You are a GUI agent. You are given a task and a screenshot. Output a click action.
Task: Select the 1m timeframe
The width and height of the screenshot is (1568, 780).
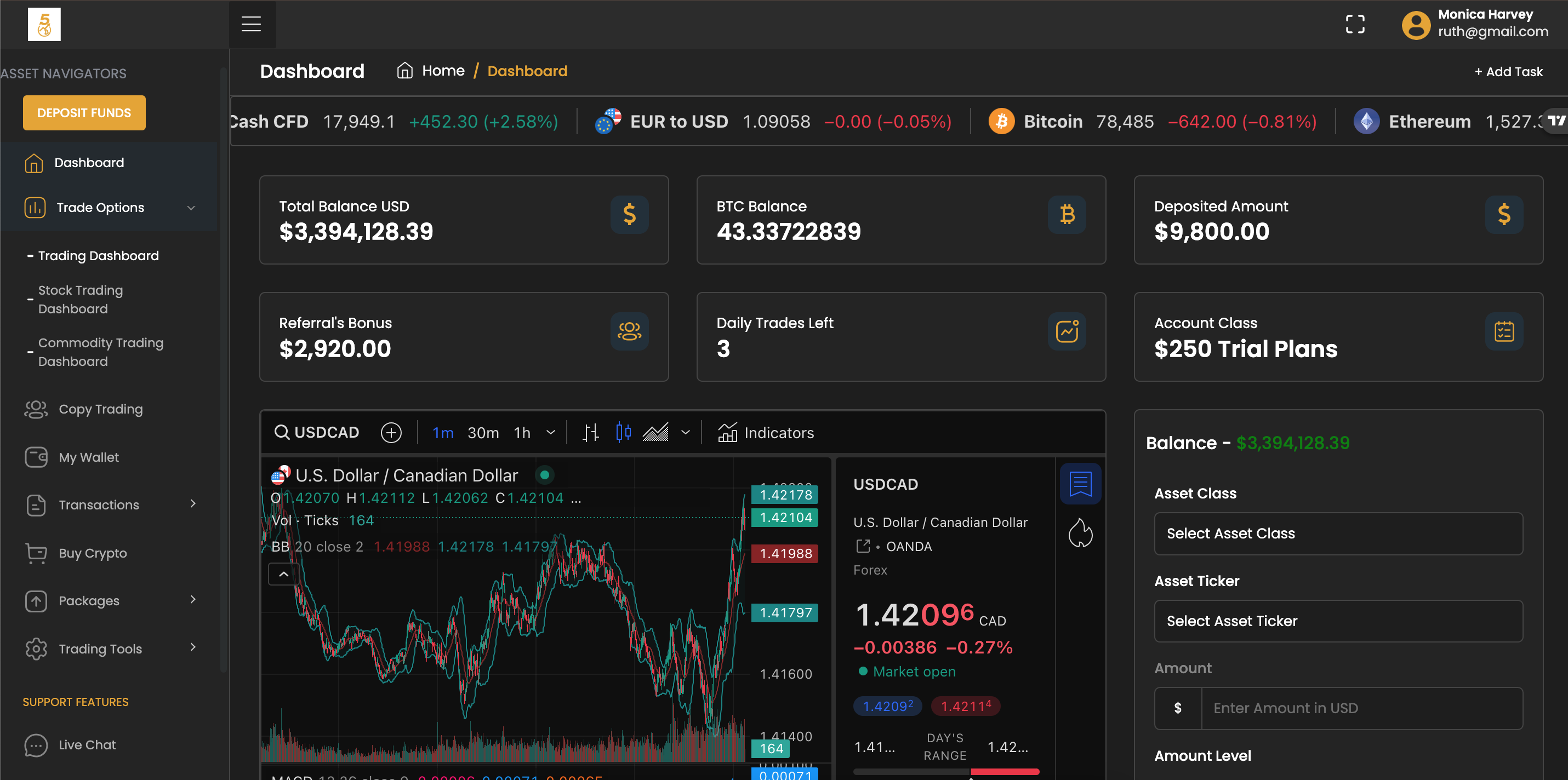click(x=442, y=433)
